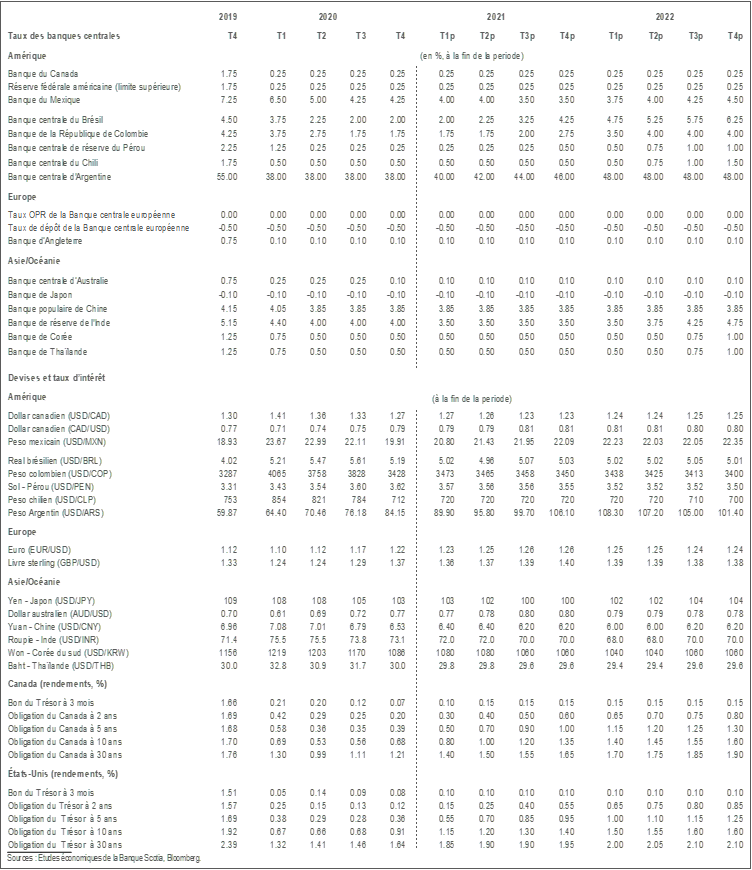Click the Banque d'Angleterre row label
The width and height of the screenshot is (752, 870).
click(48, 241)
